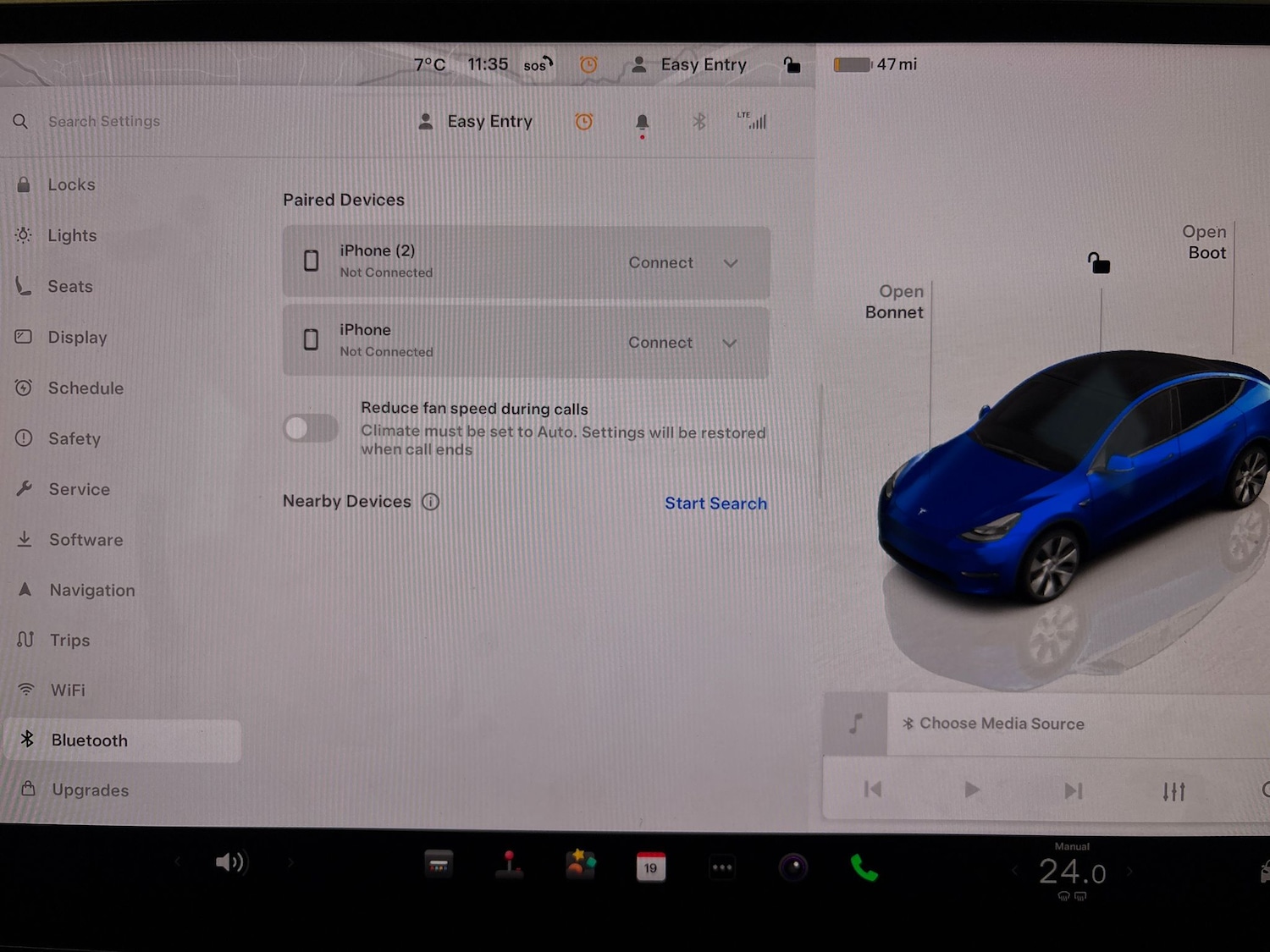Connect to iPhone (2)

pos(660,262)
